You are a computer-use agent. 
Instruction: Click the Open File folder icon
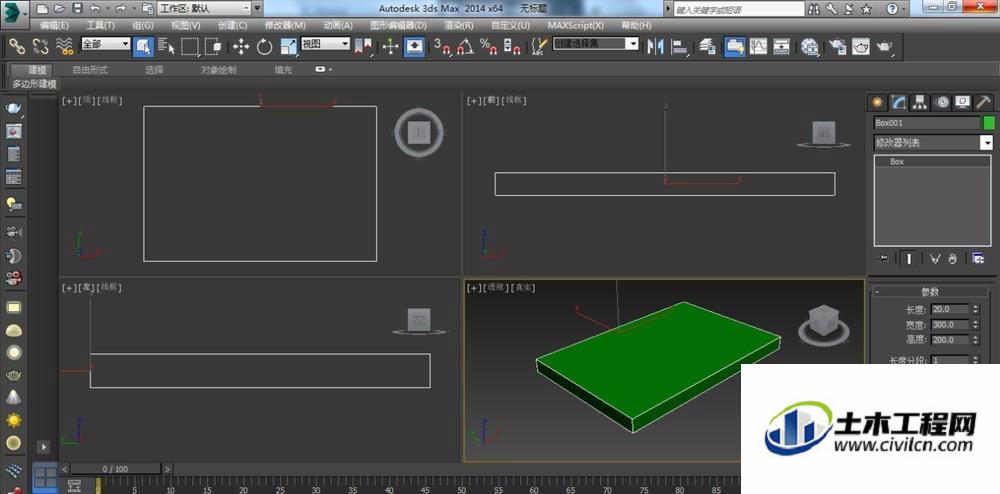pos(60,9)
